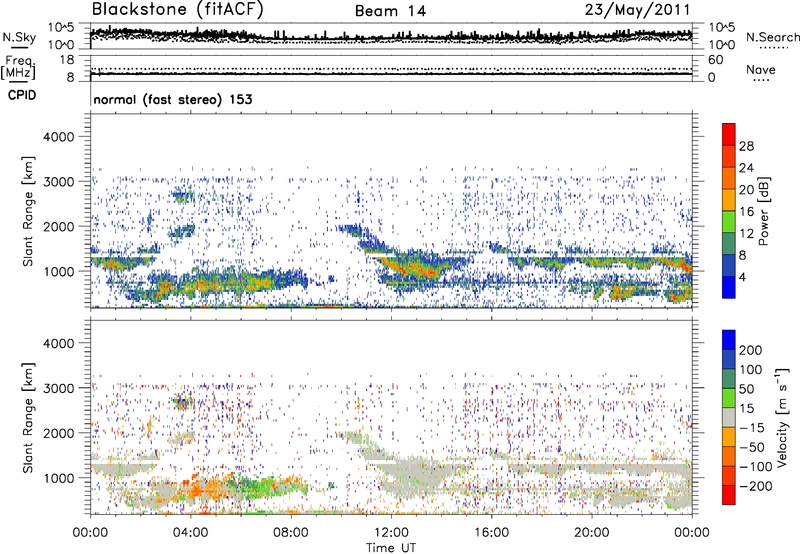Click the 'CPID' row label
Image resolution: width=800 pixels, height=554 pixels.
tap(22, 95)
